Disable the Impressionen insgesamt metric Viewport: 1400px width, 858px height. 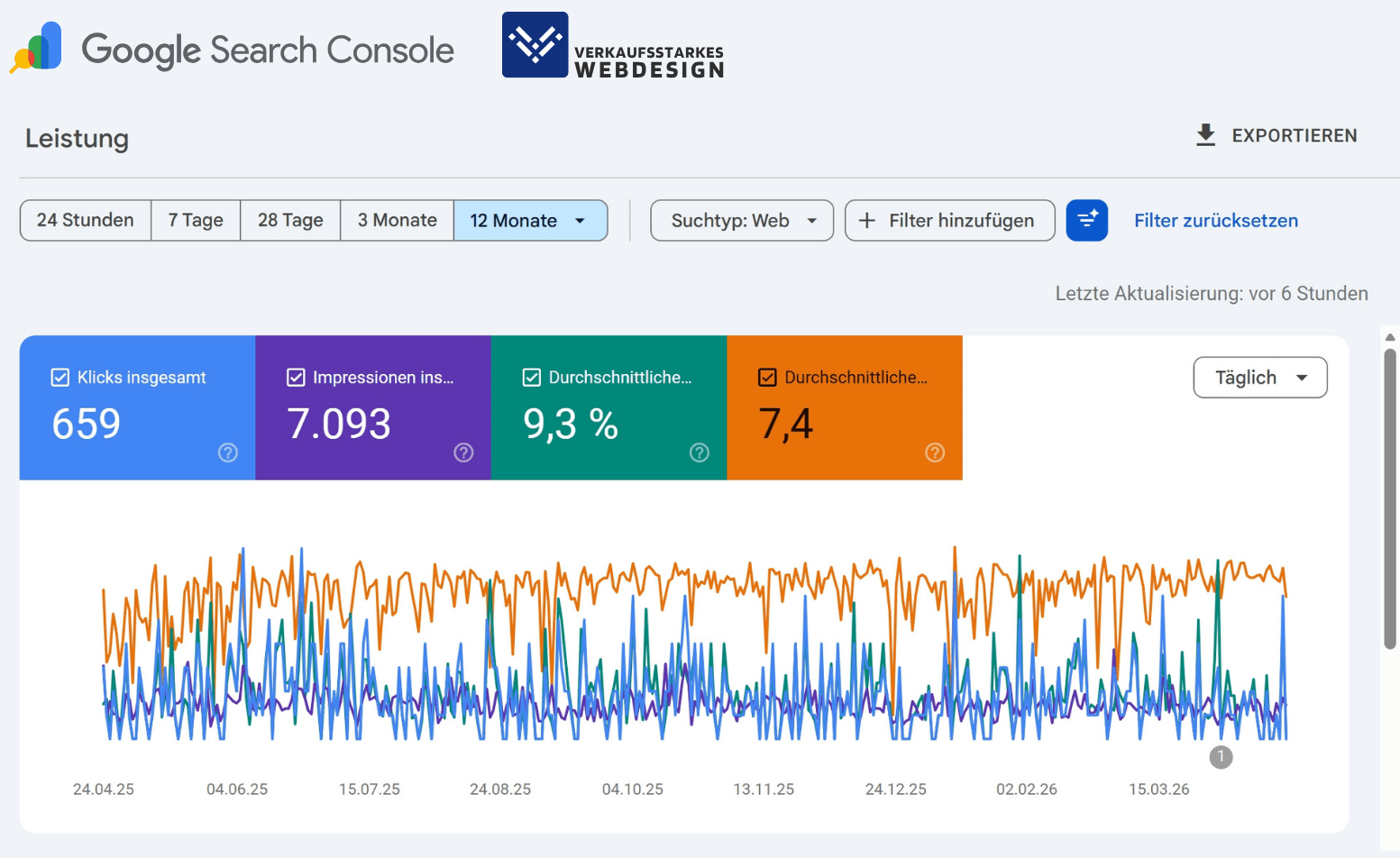(x=296, y=377)
